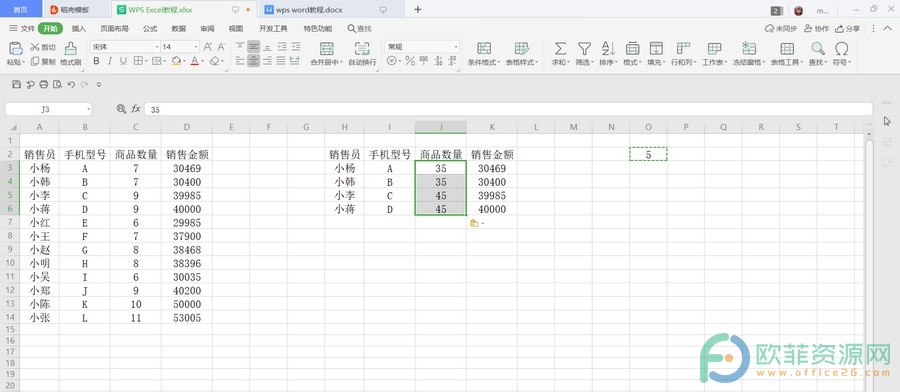Click the Sort (排序) AZ icon

click(x=608, y=48)
